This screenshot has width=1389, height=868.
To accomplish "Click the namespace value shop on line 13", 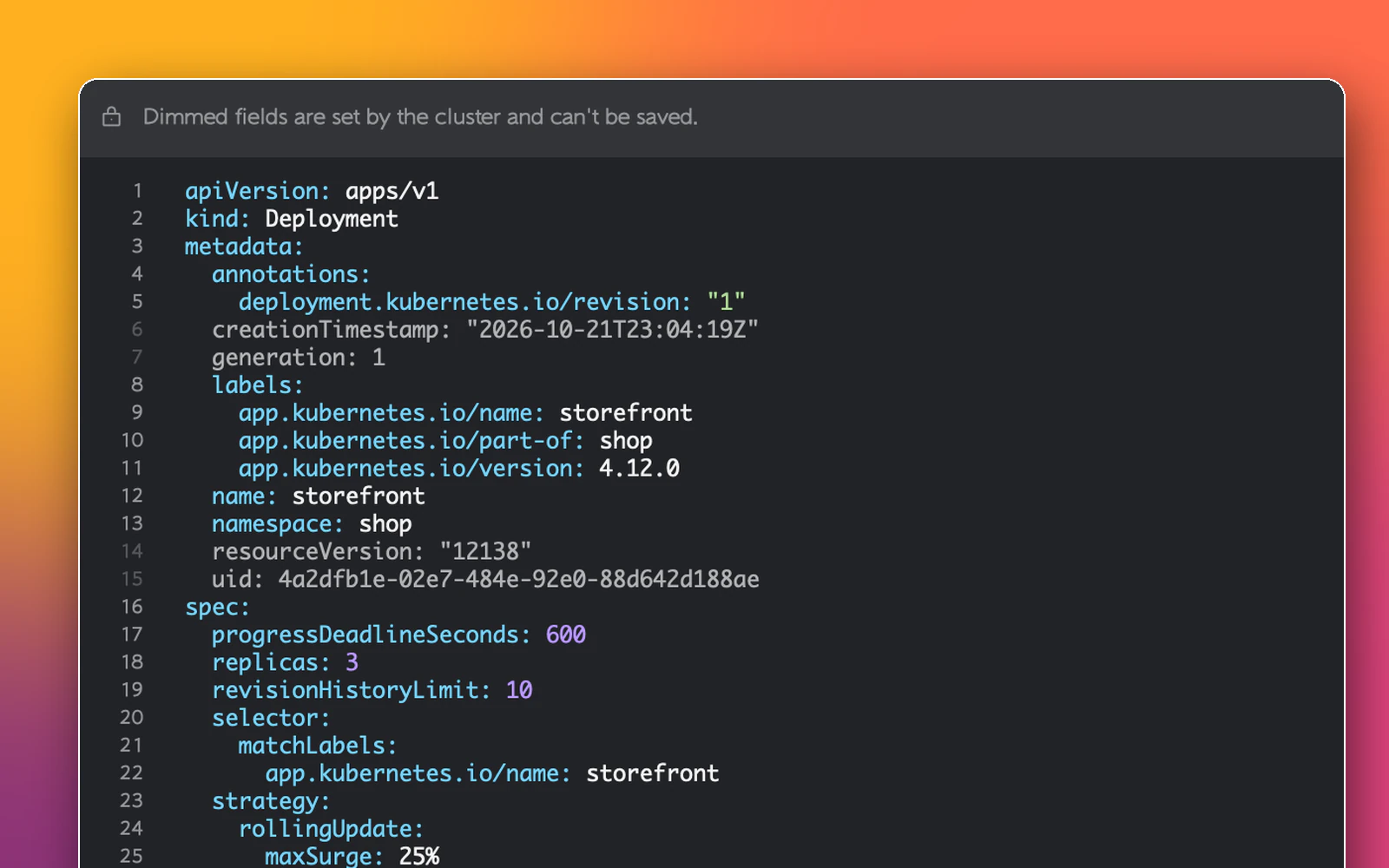I will (x=385, y=524).
